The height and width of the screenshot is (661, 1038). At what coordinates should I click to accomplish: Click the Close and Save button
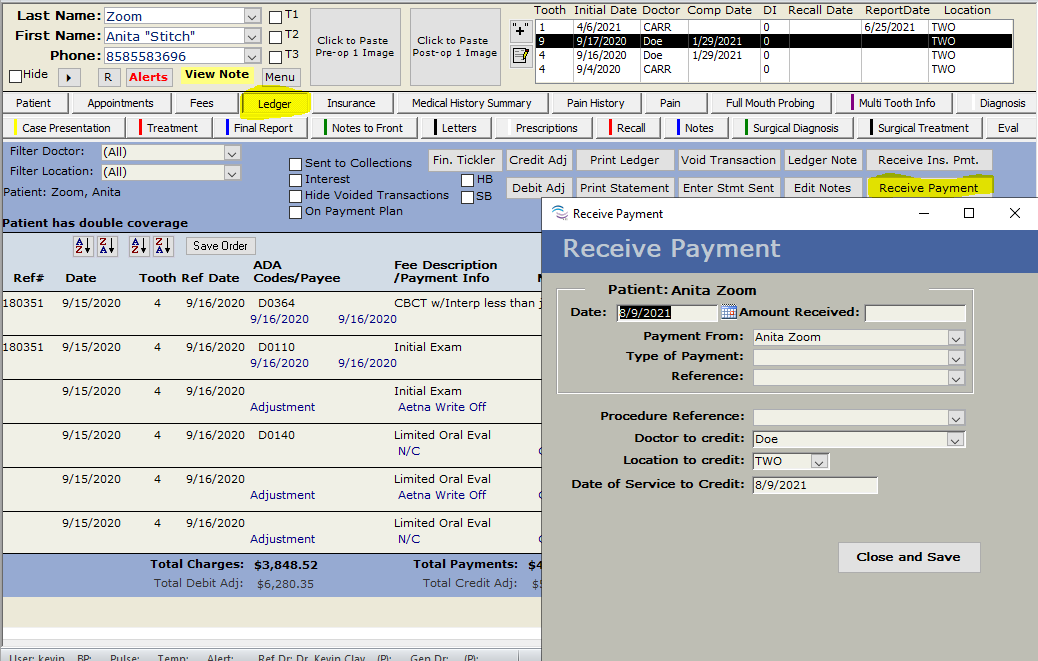pos(908,557)
